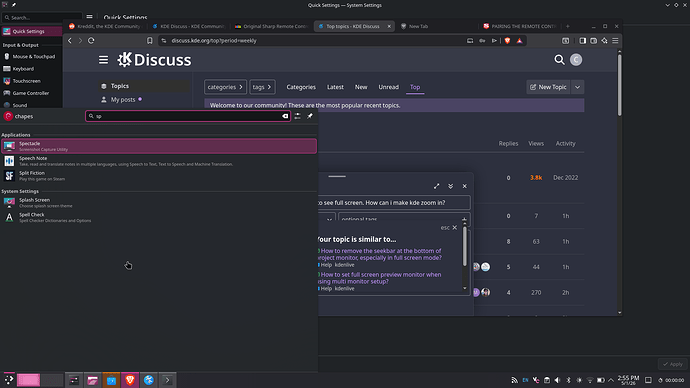Open System Settings from the taskbar

pos(74,380)
